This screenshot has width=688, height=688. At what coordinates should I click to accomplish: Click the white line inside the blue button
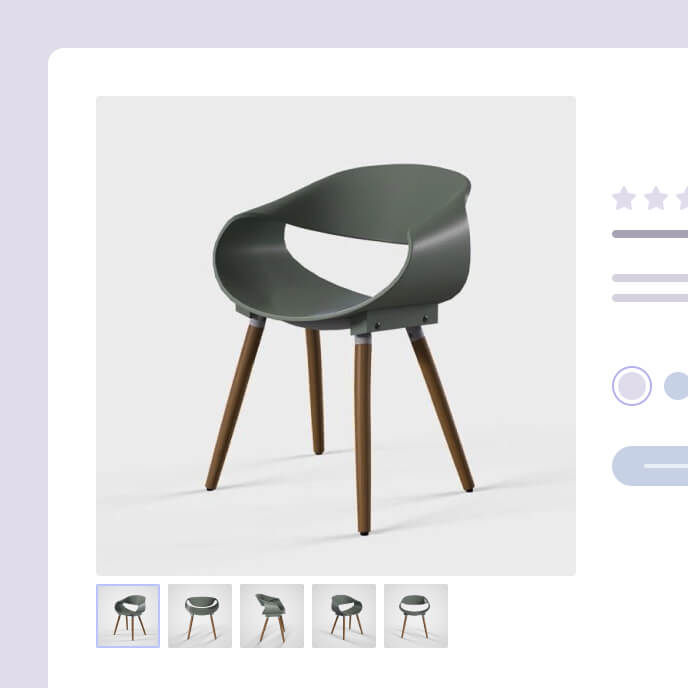click(x=666, y=466)
